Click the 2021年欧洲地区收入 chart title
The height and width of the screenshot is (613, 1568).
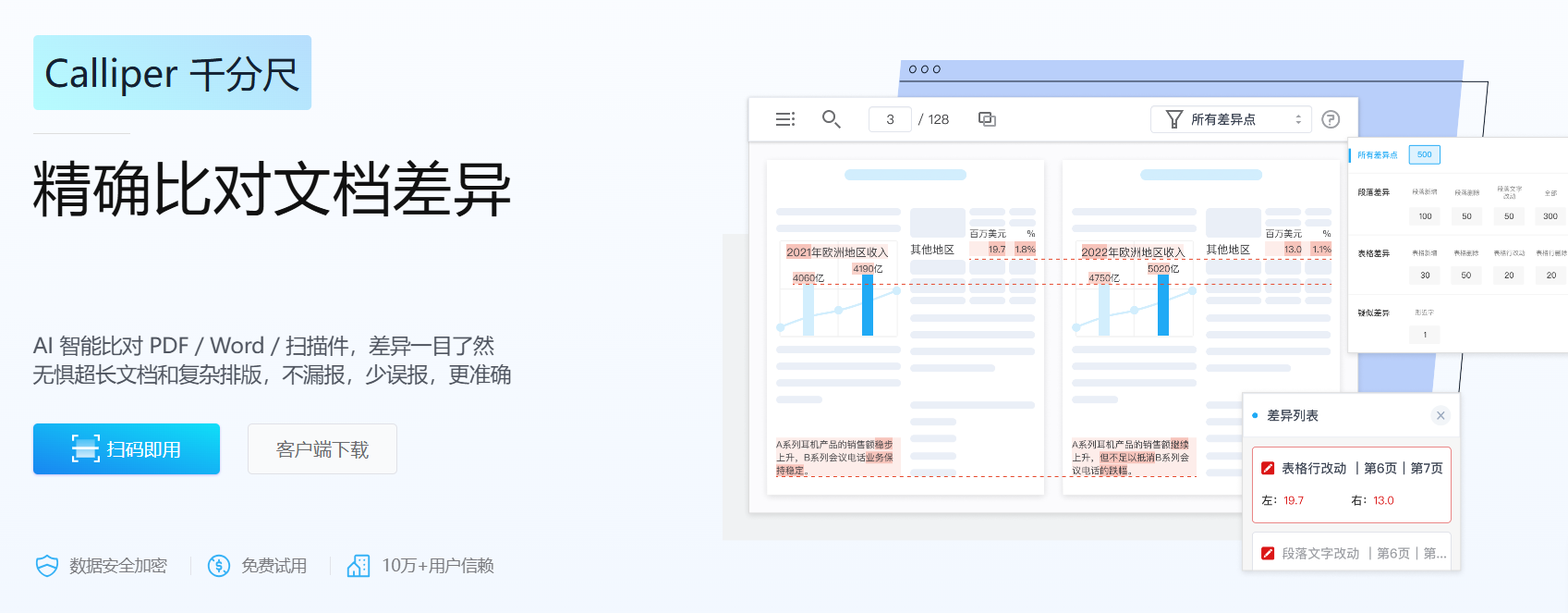click(837, 252)
